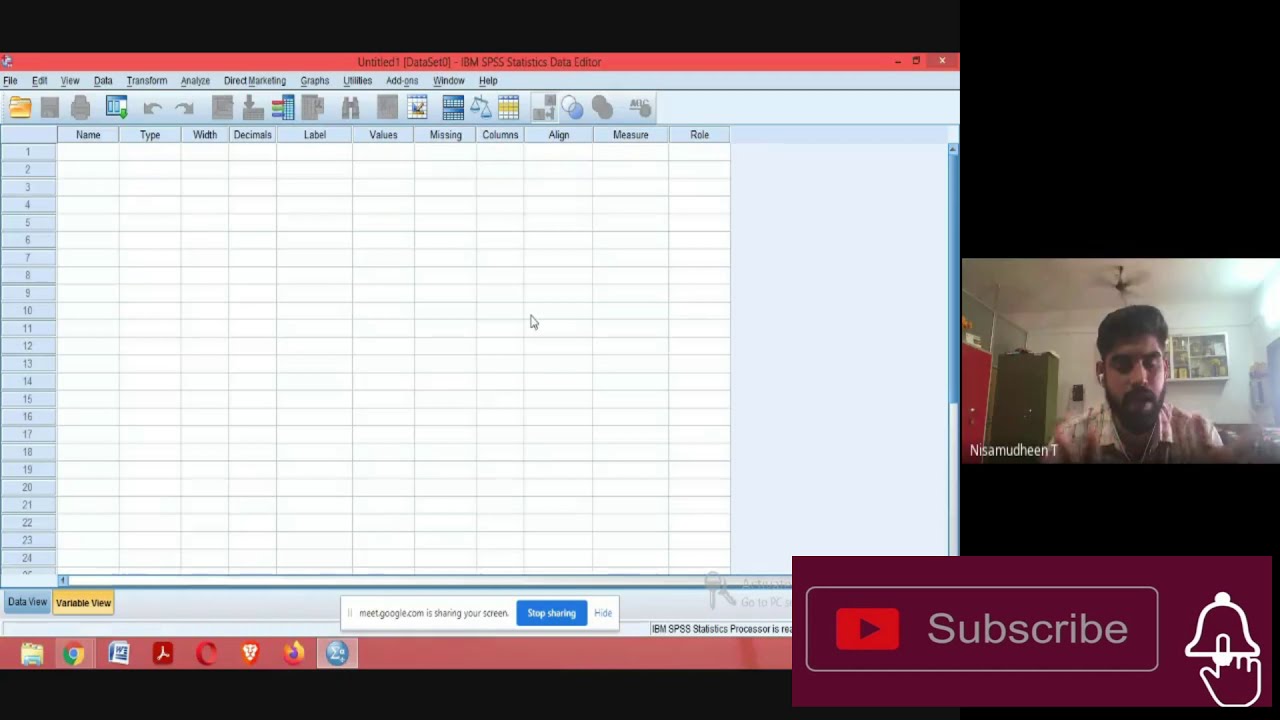
Task: Click the Insert variable toolbar icon
Action: 417,107
